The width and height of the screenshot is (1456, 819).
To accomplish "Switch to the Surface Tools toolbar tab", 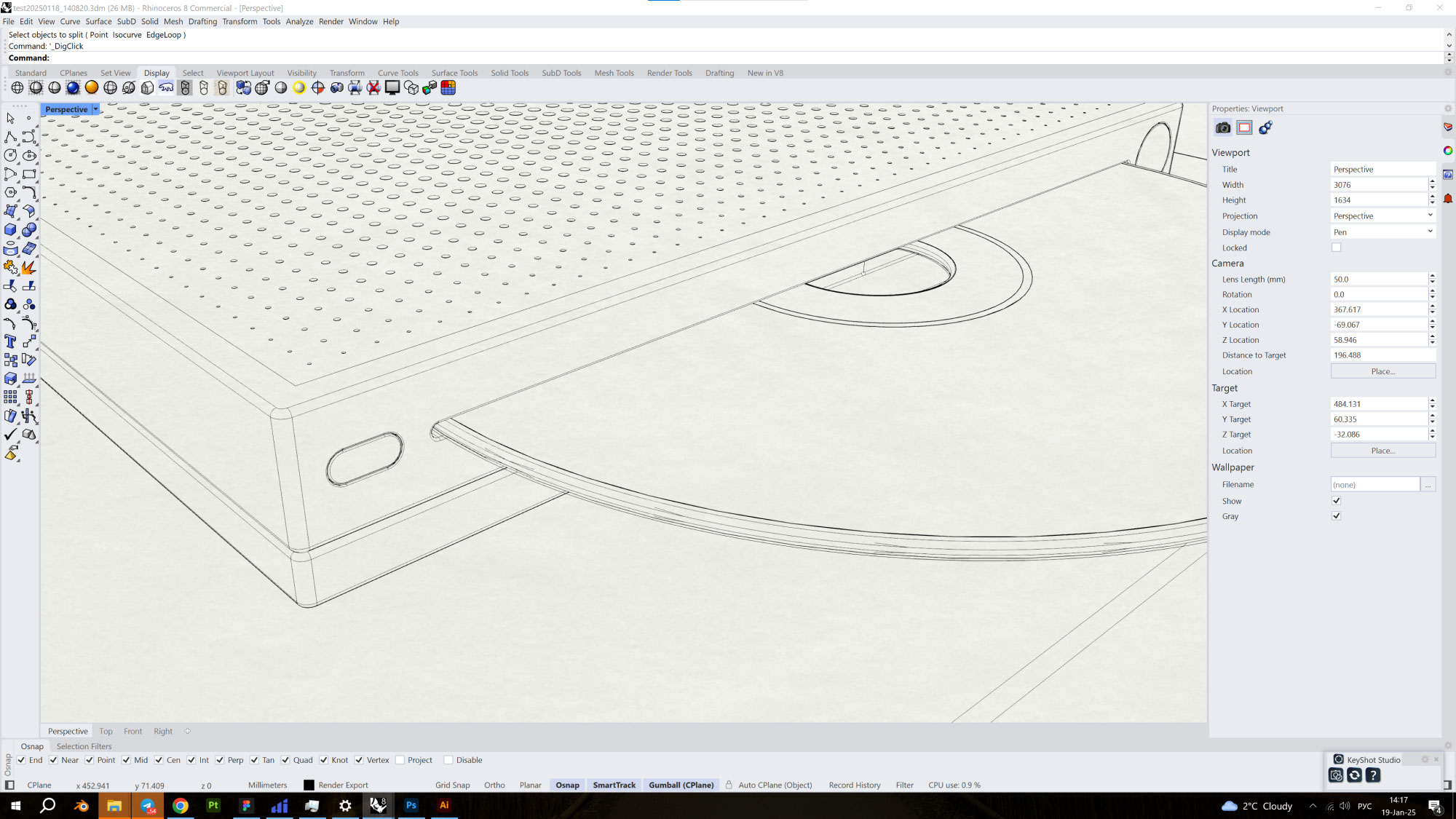I will pyautogui.click(x=454, y=73).
